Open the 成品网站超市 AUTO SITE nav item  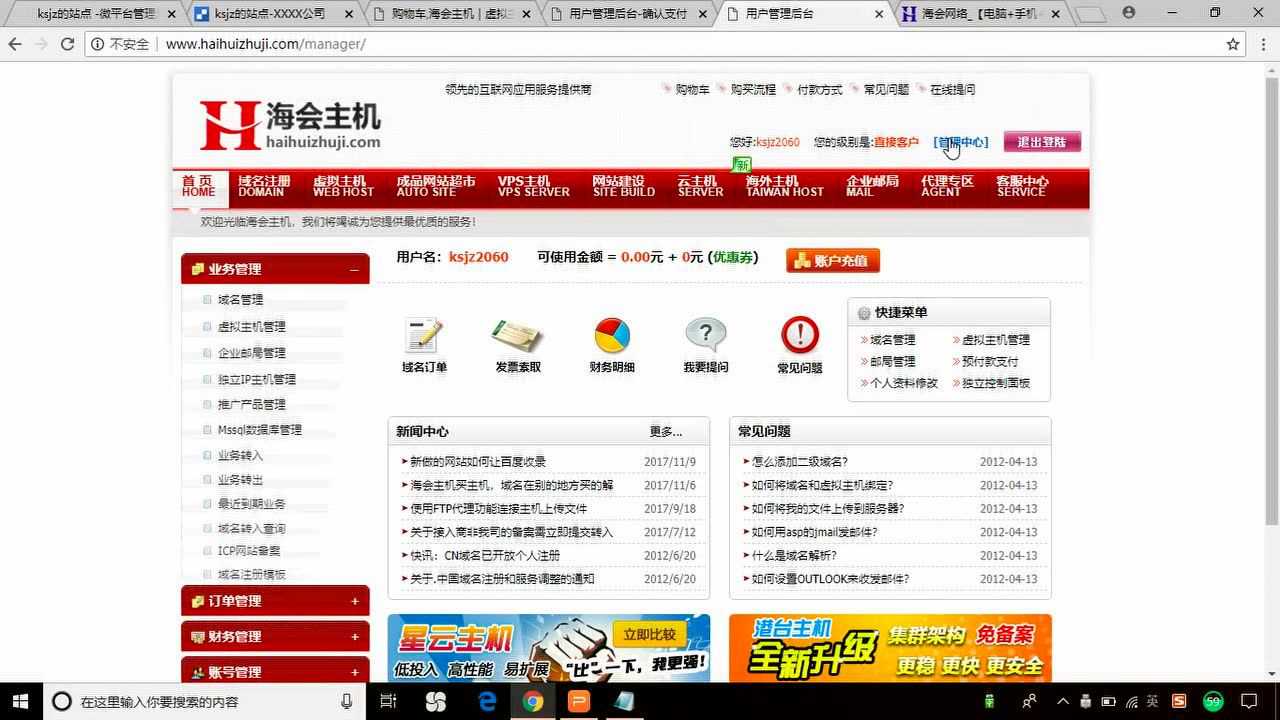pyautogui.click(x=436, y=186)
